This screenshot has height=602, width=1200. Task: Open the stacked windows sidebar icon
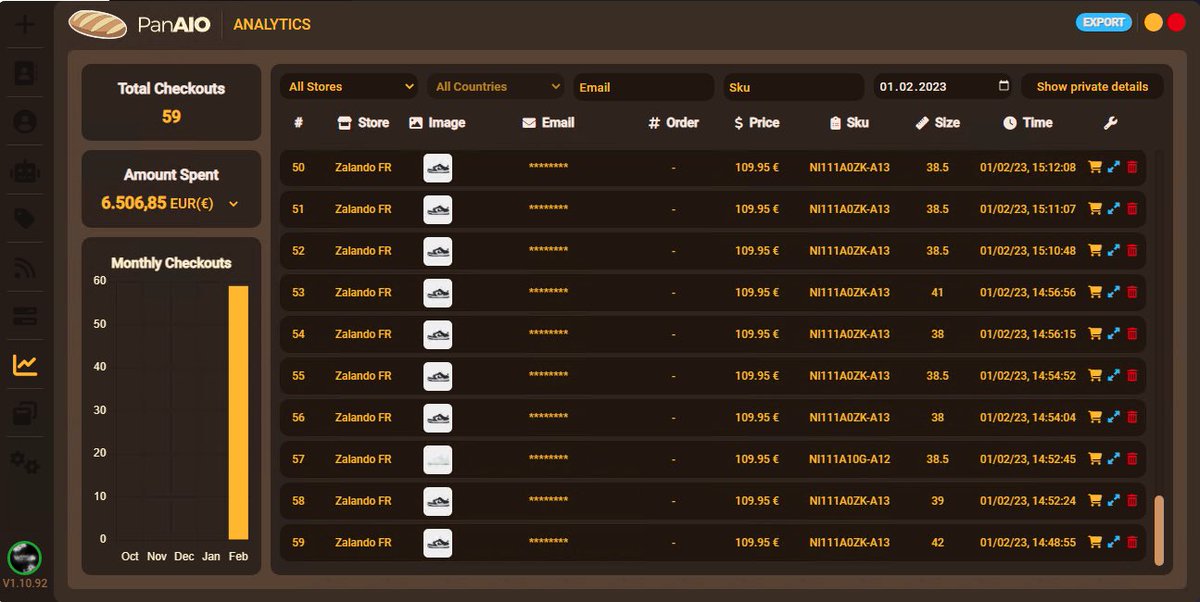pyautogui.click(x=25, y=414)
